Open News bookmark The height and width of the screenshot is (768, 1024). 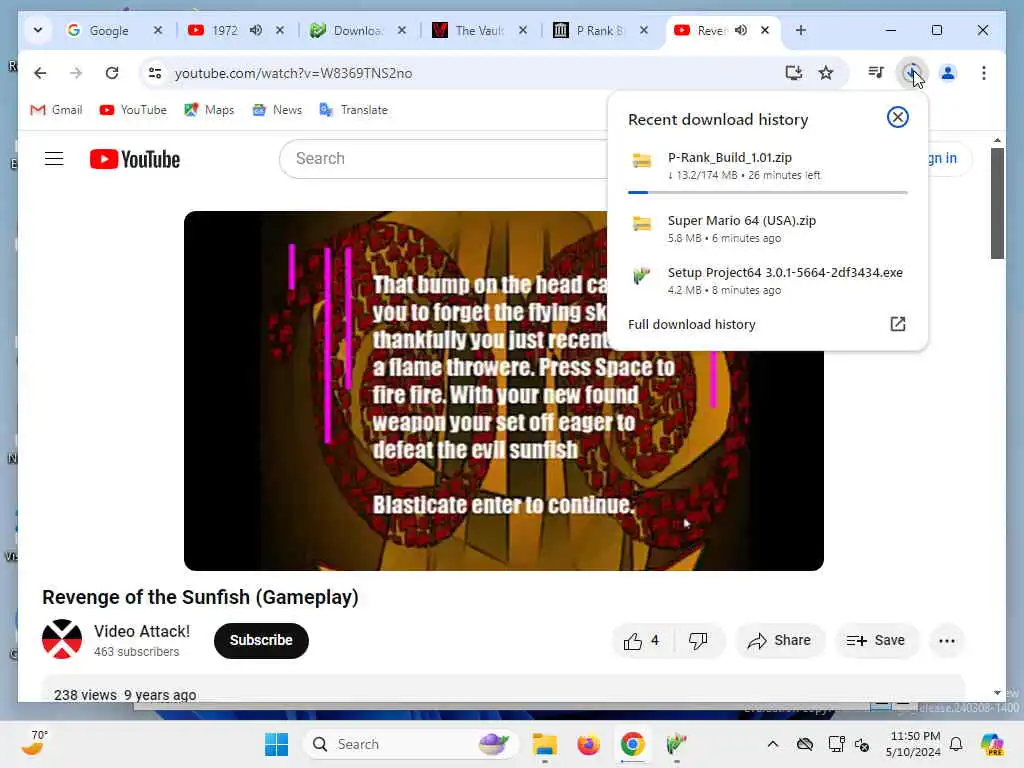coord(277,110)
